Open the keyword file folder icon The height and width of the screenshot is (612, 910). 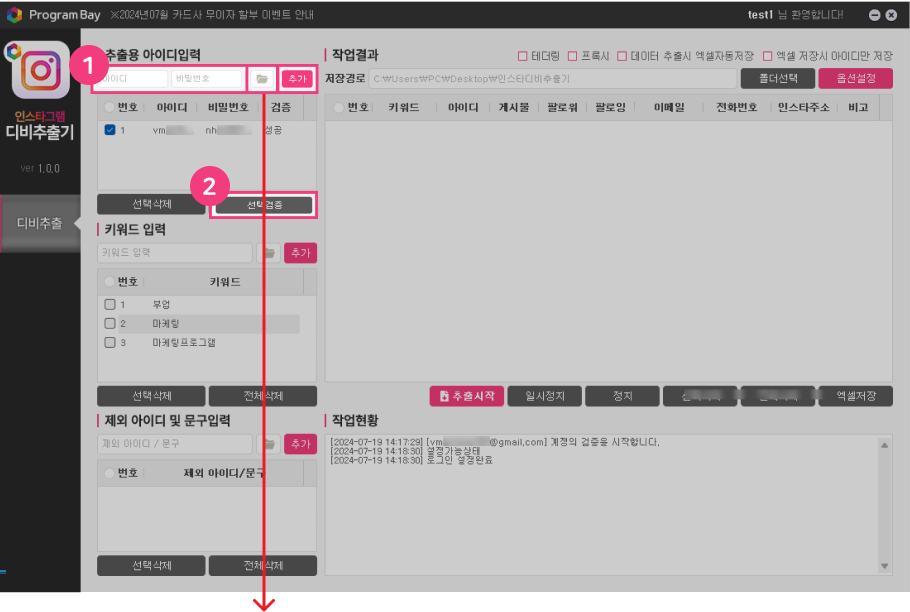(x=267, y=253)
